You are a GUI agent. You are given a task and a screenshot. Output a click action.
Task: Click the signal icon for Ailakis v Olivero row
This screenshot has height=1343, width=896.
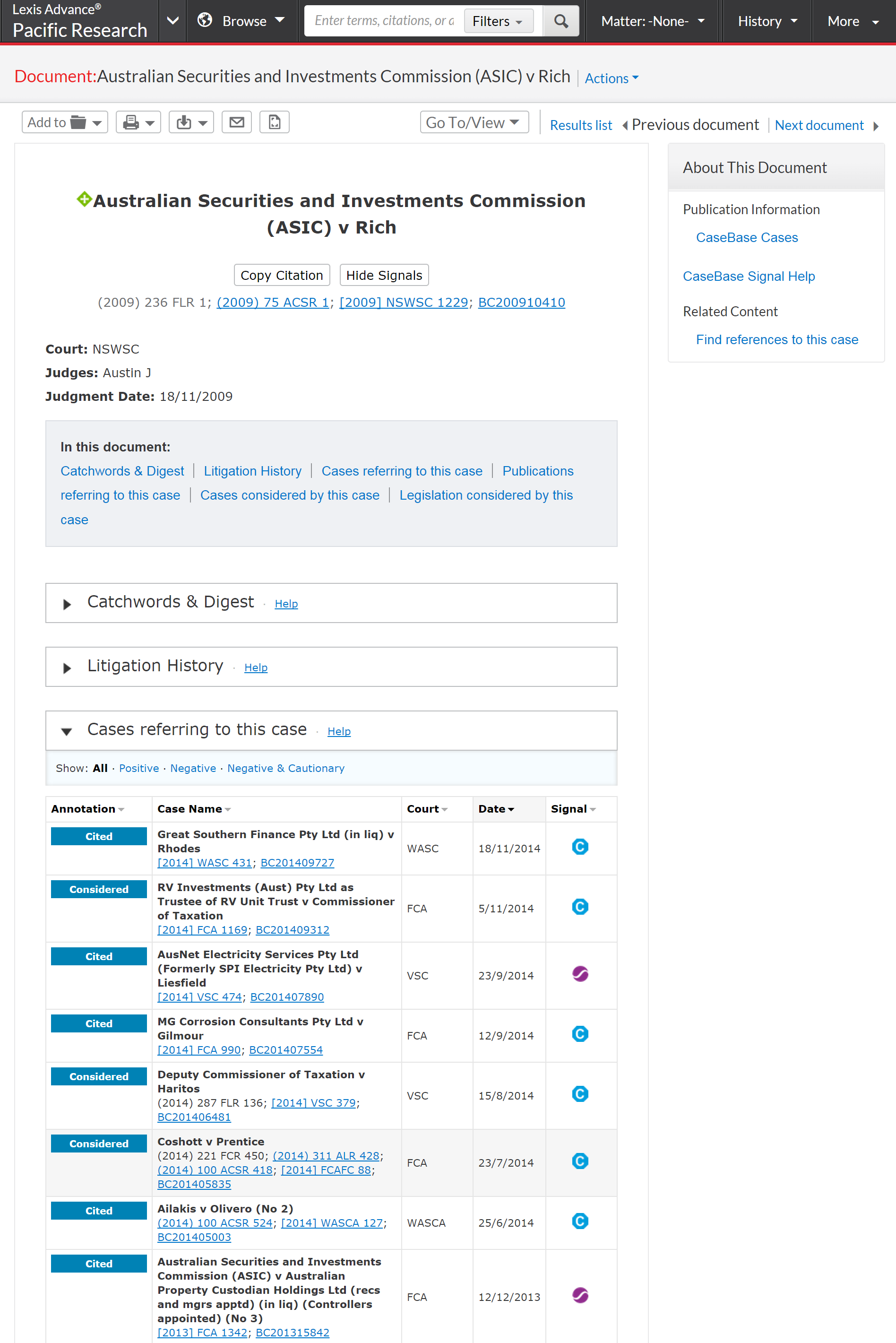(580, 1221)
